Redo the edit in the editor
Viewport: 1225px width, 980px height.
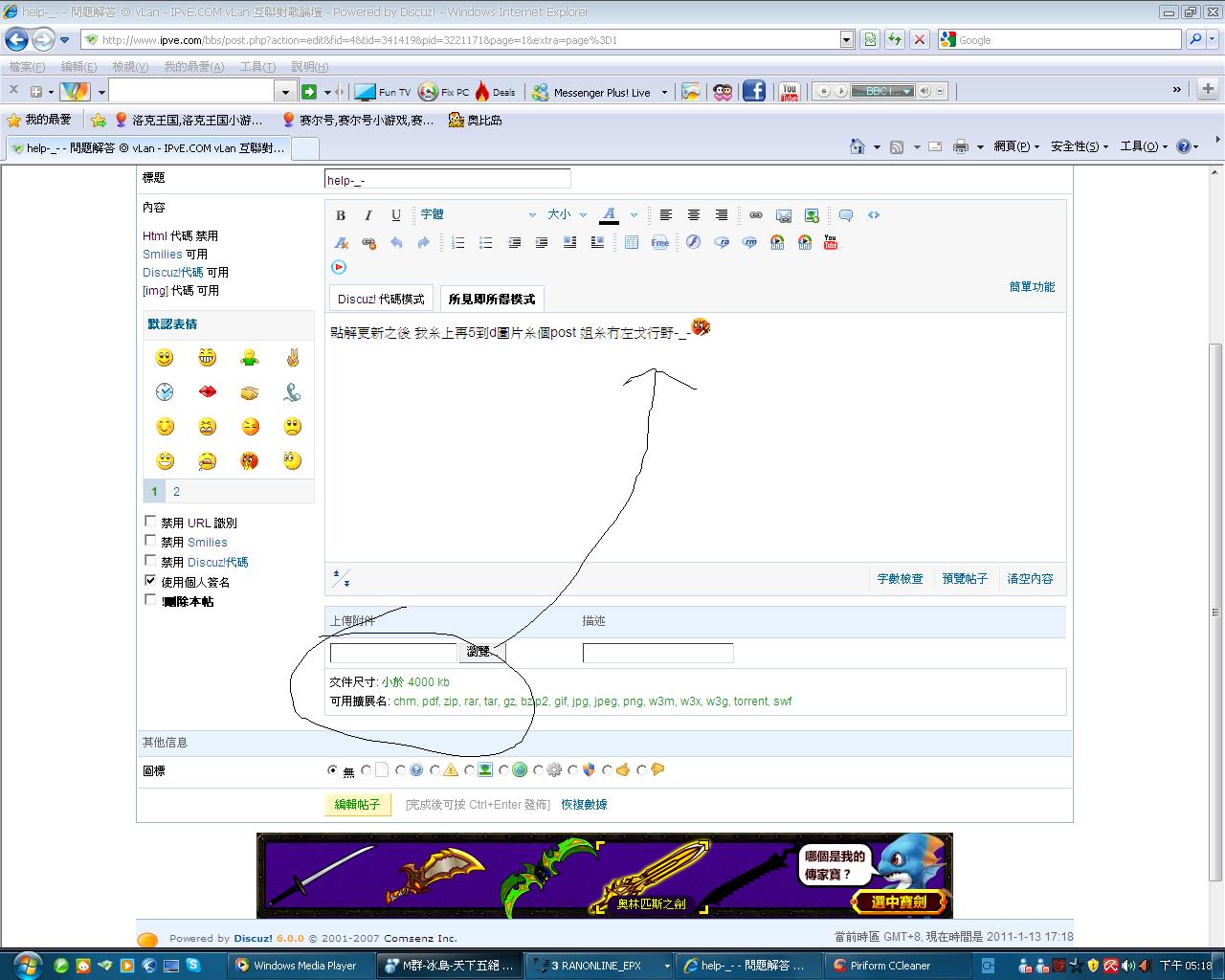coord(423,243)
